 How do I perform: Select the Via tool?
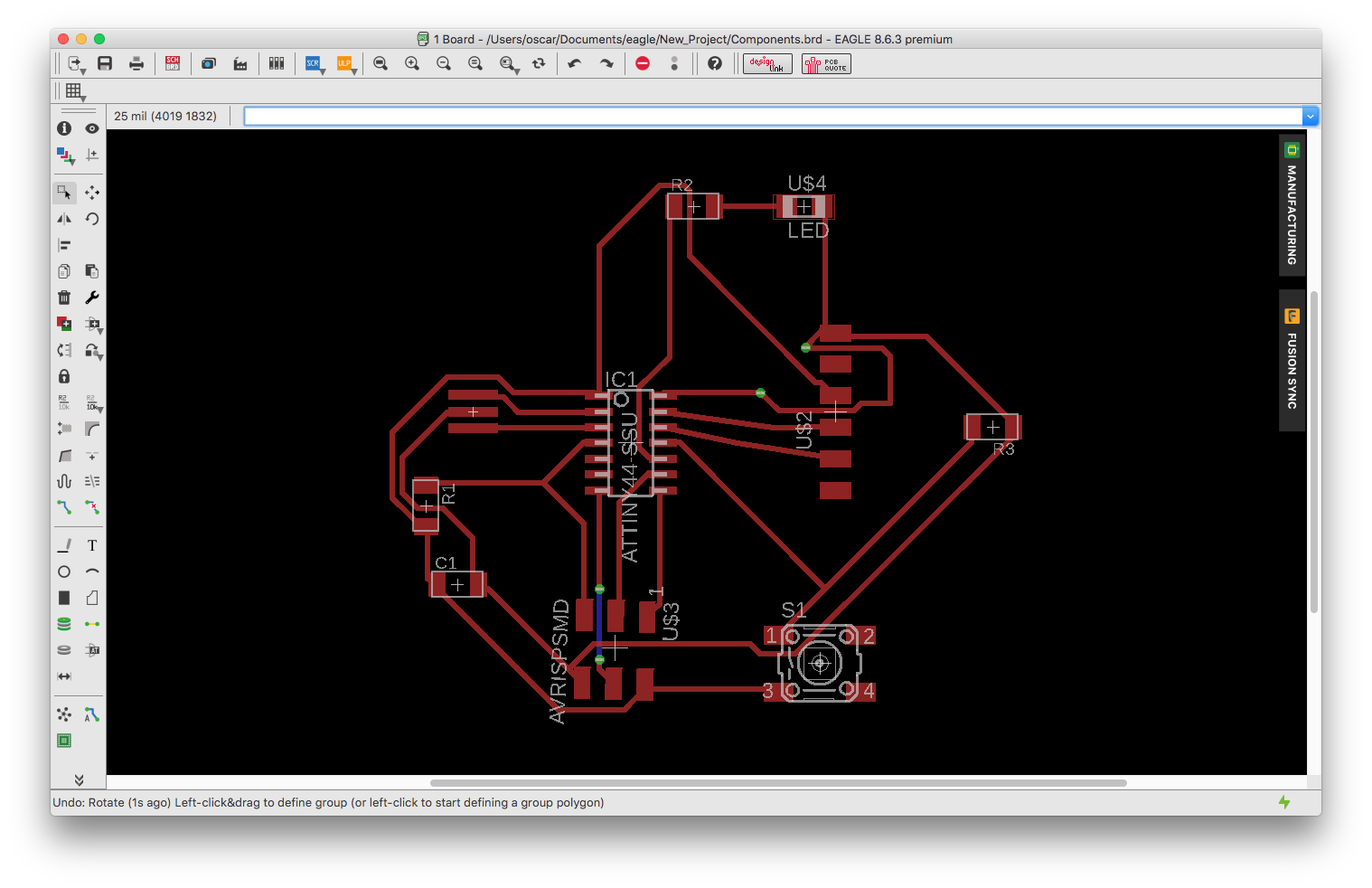click(64, 624)
